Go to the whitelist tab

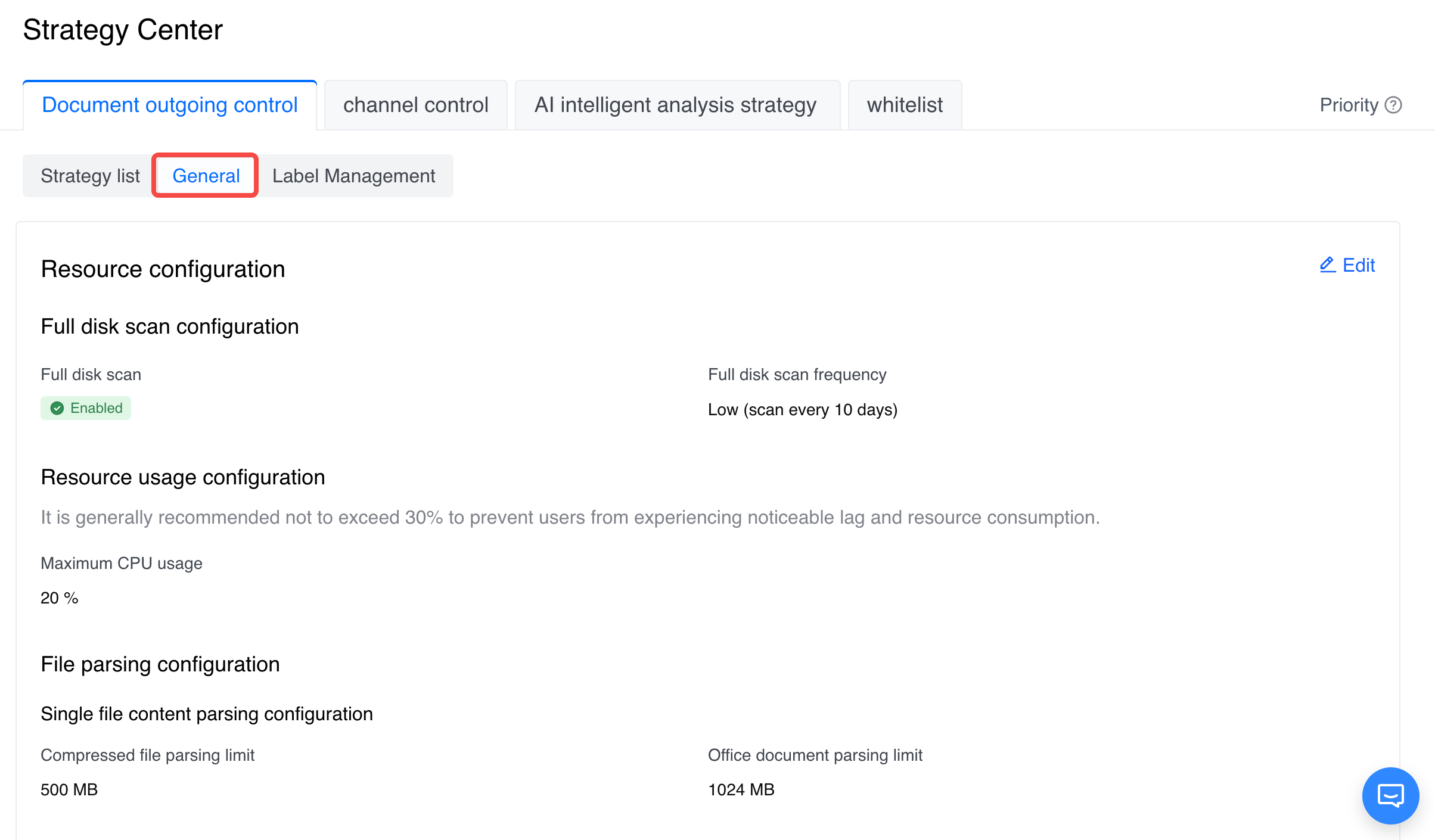(x=904, y=105)
